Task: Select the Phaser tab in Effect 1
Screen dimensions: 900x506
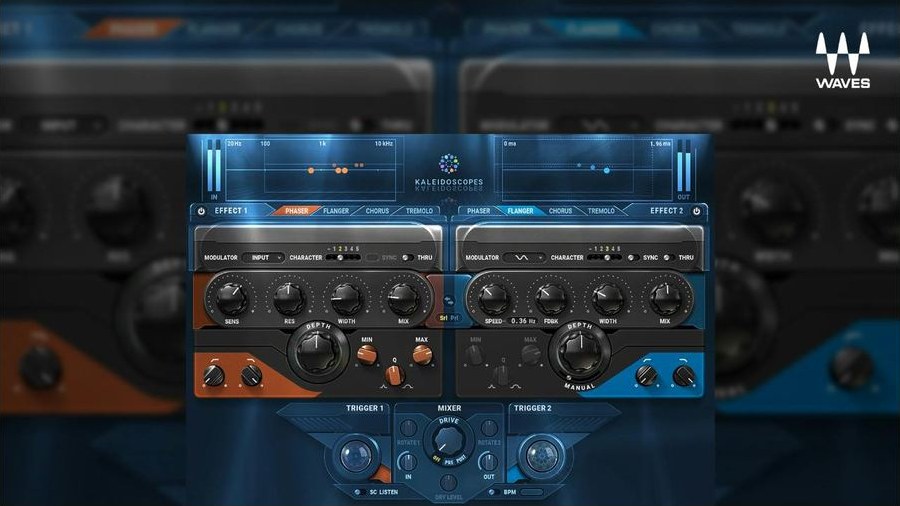Action: tap(297, 211)
